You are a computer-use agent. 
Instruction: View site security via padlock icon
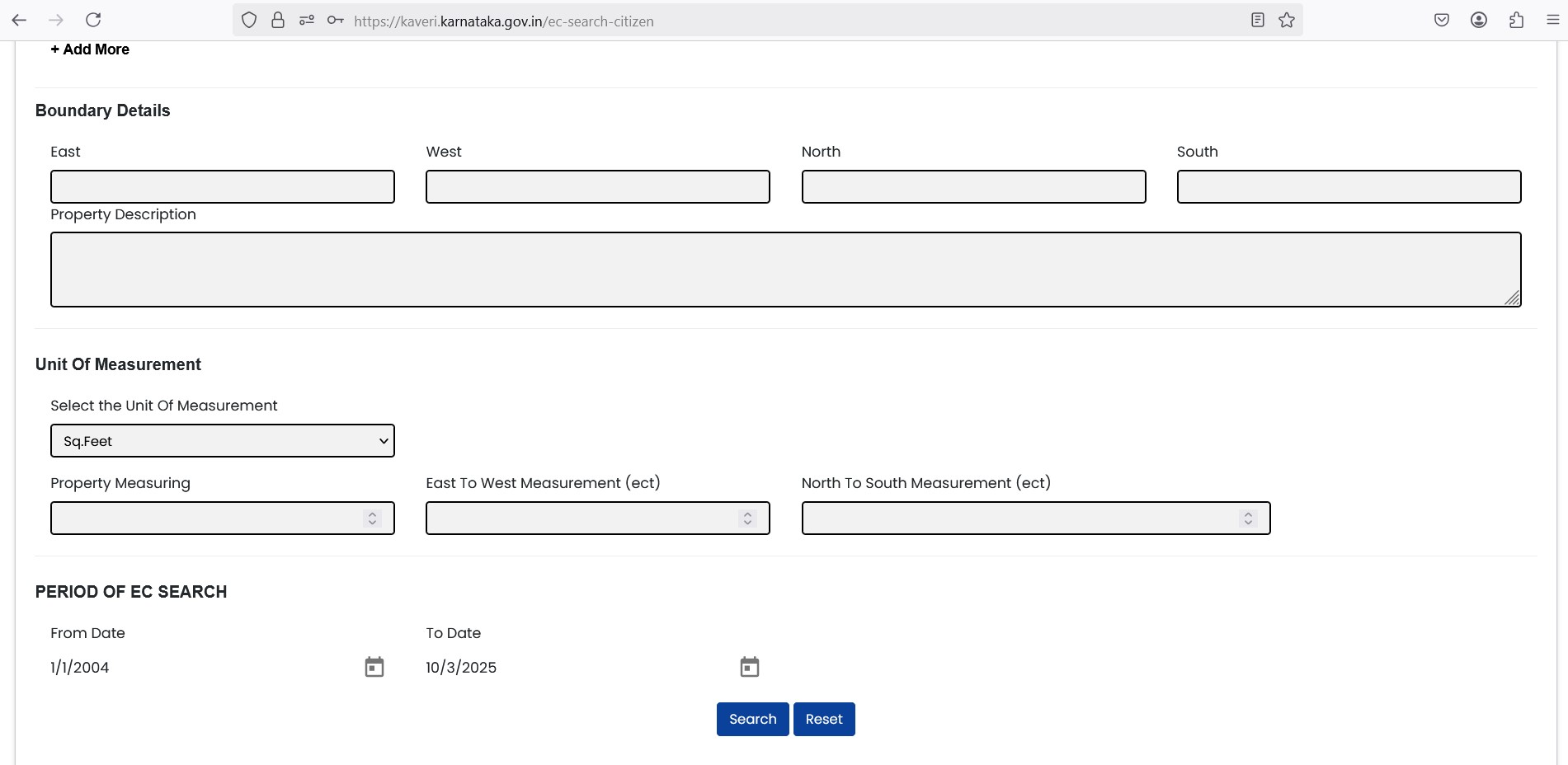point(278,21)
